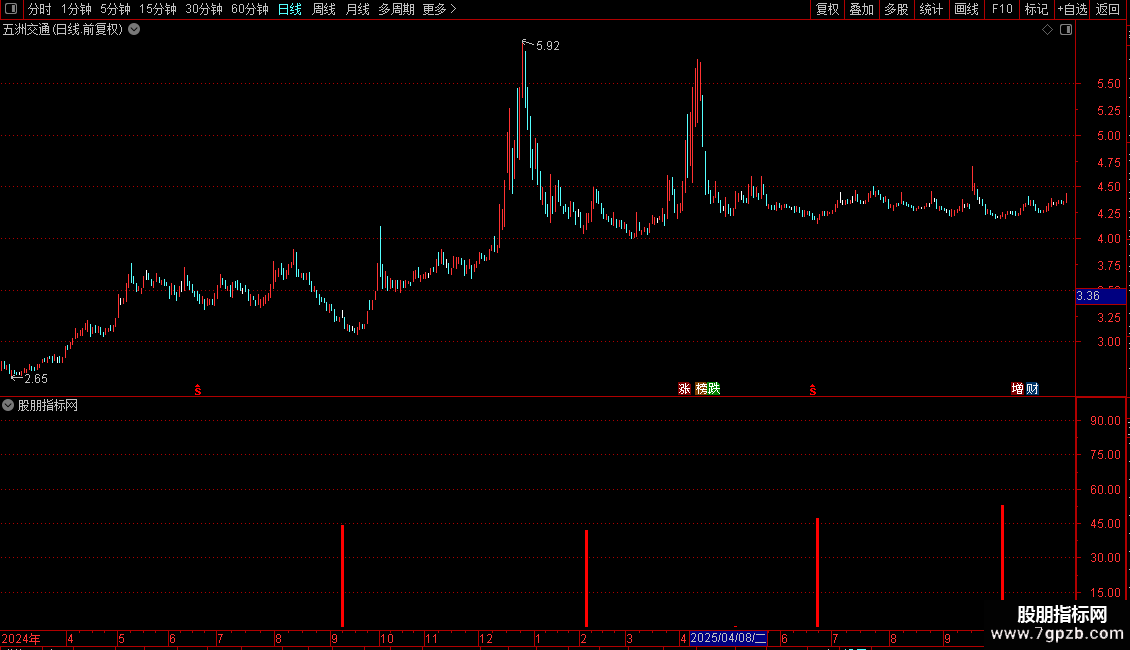Toggle the side panel icon near price axis
1130x650 pixels.
click(1066, 30)
